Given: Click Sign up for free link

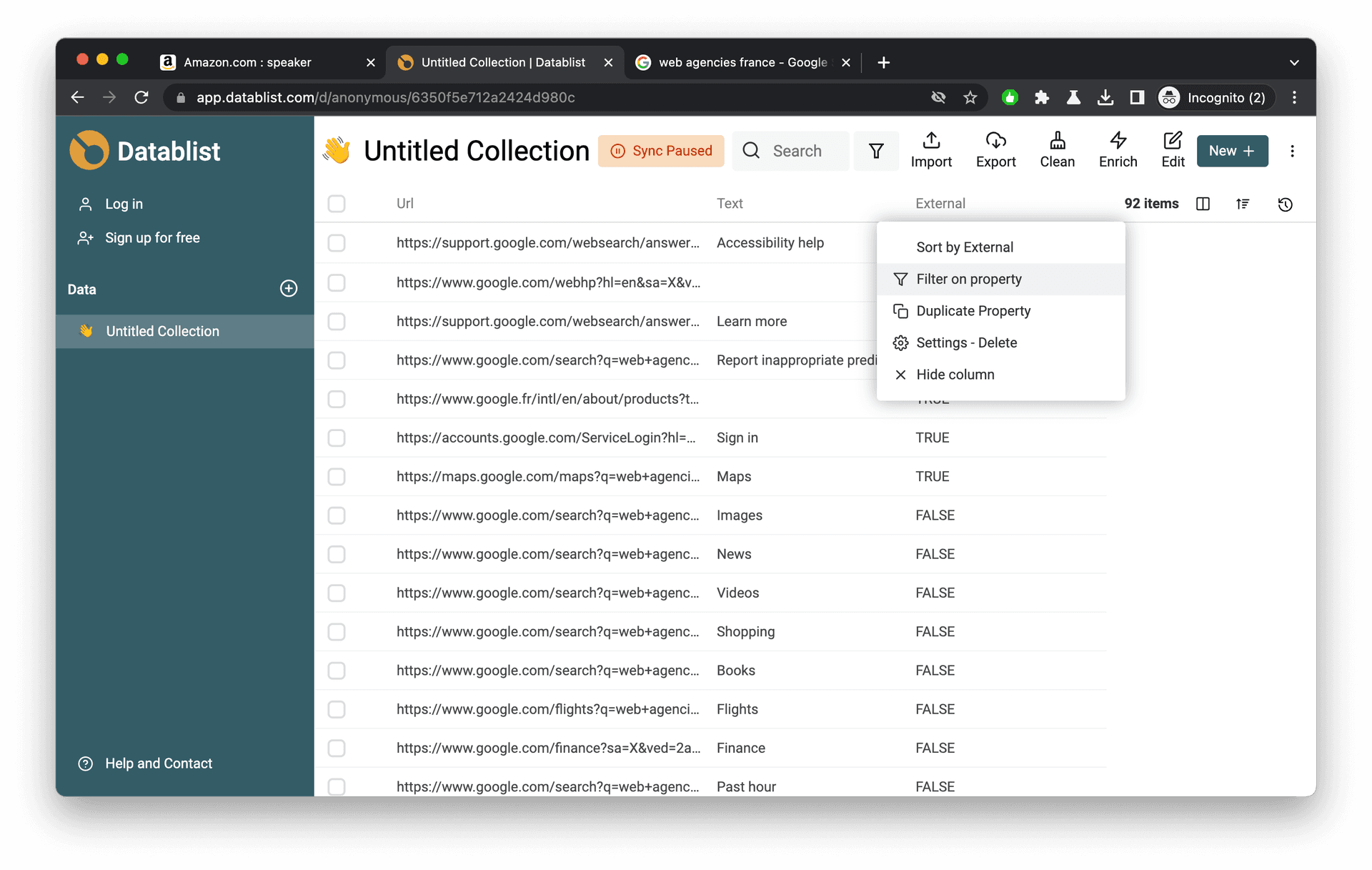Looking at the screenshot, I should 152,238.
